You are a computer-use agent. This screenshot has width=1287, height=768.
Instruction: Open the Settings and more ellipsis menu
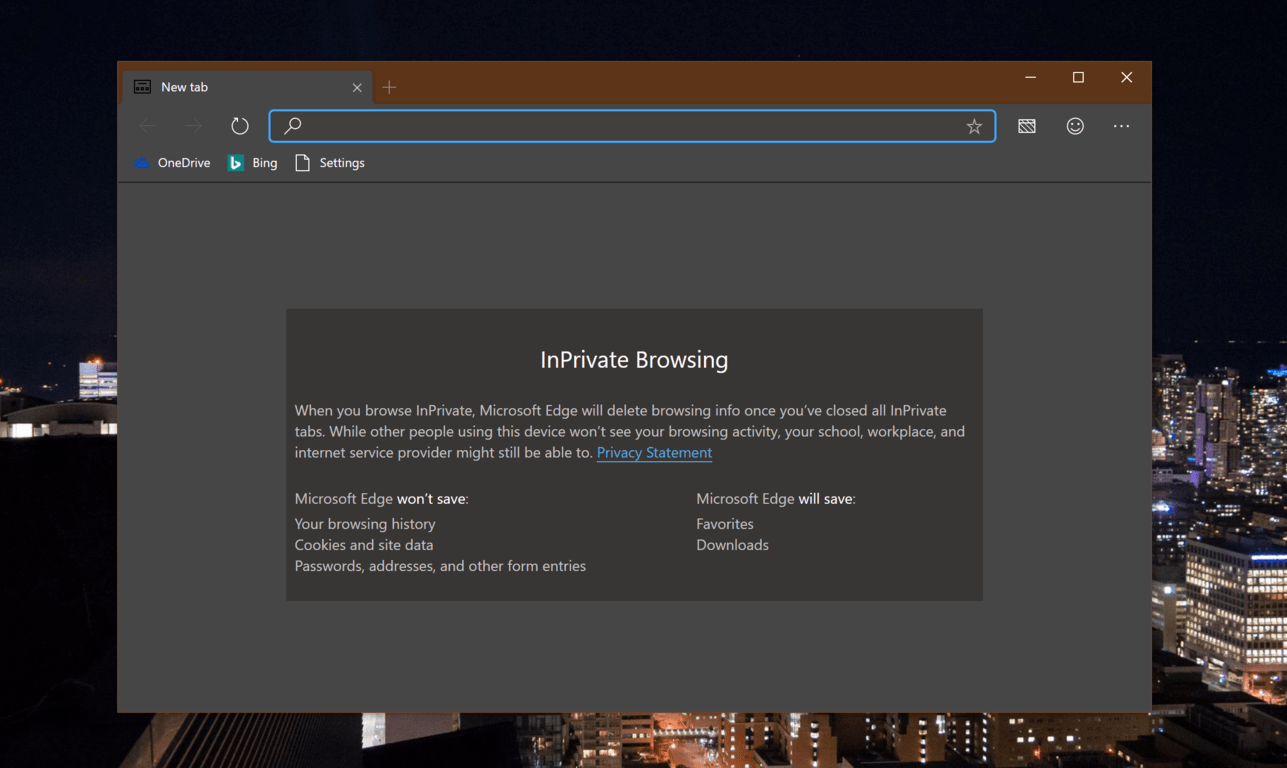pyautogui.click(x=1121, y=126)
